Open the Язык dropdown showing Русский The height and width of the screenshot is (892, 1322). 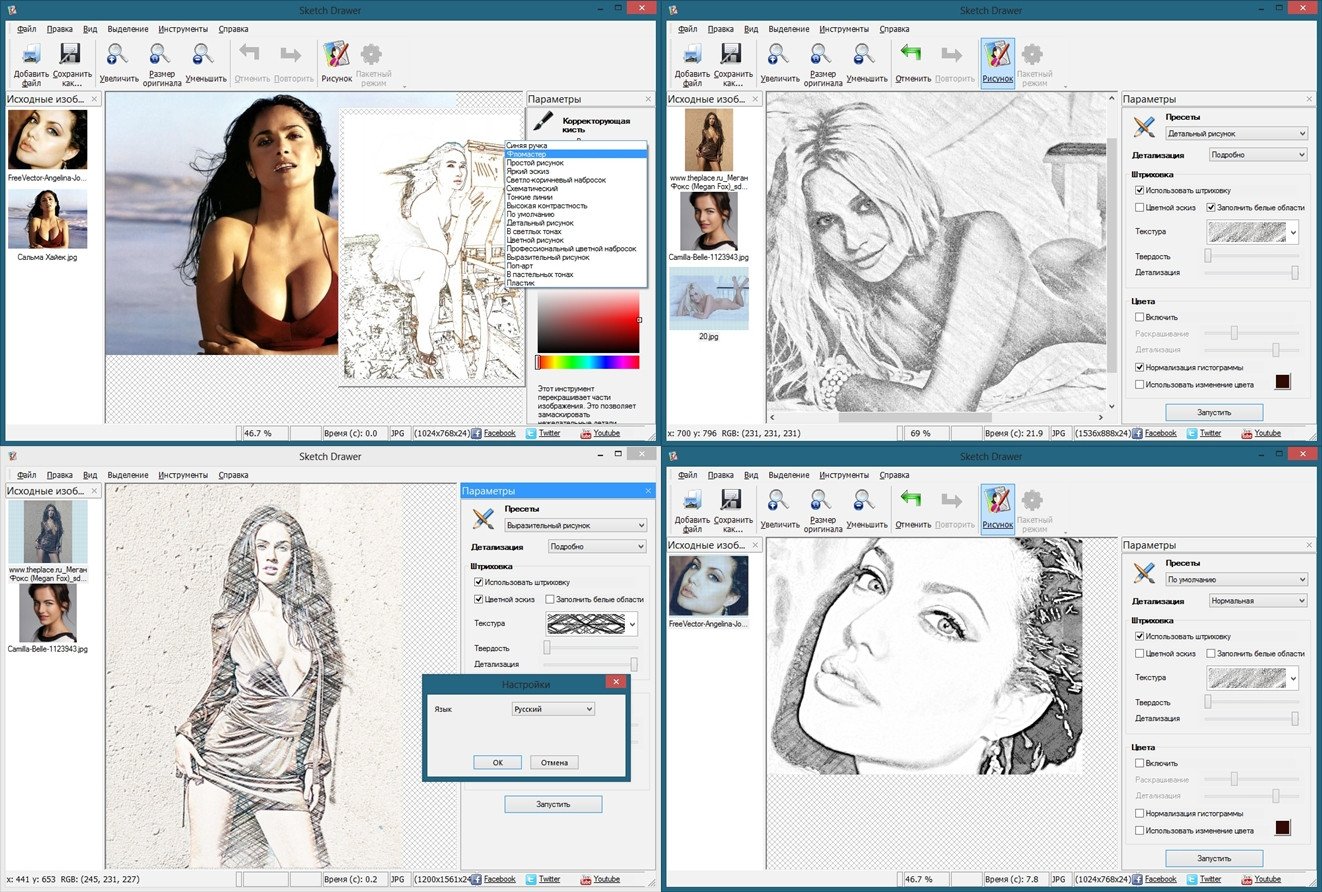pyautogui.click(x=553, y=709)
